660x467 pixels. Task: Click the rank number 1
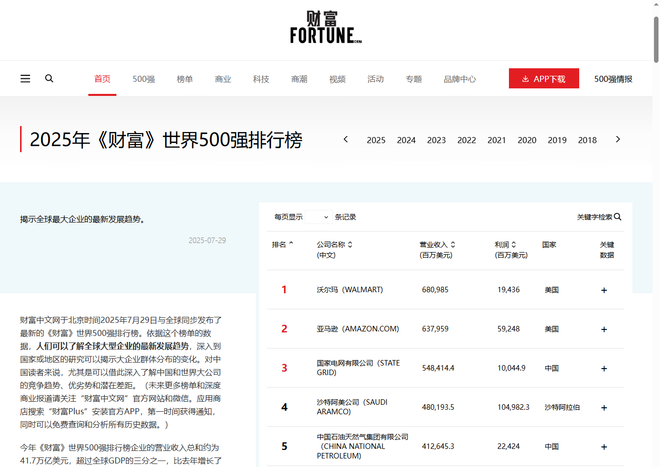pyautogui.click(x=284, y=290)
